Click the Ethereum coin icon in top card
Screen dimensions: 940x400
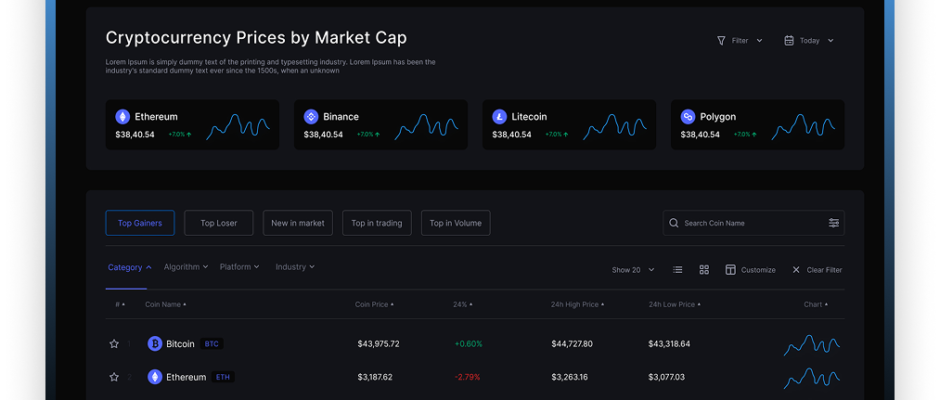(123, 116)
